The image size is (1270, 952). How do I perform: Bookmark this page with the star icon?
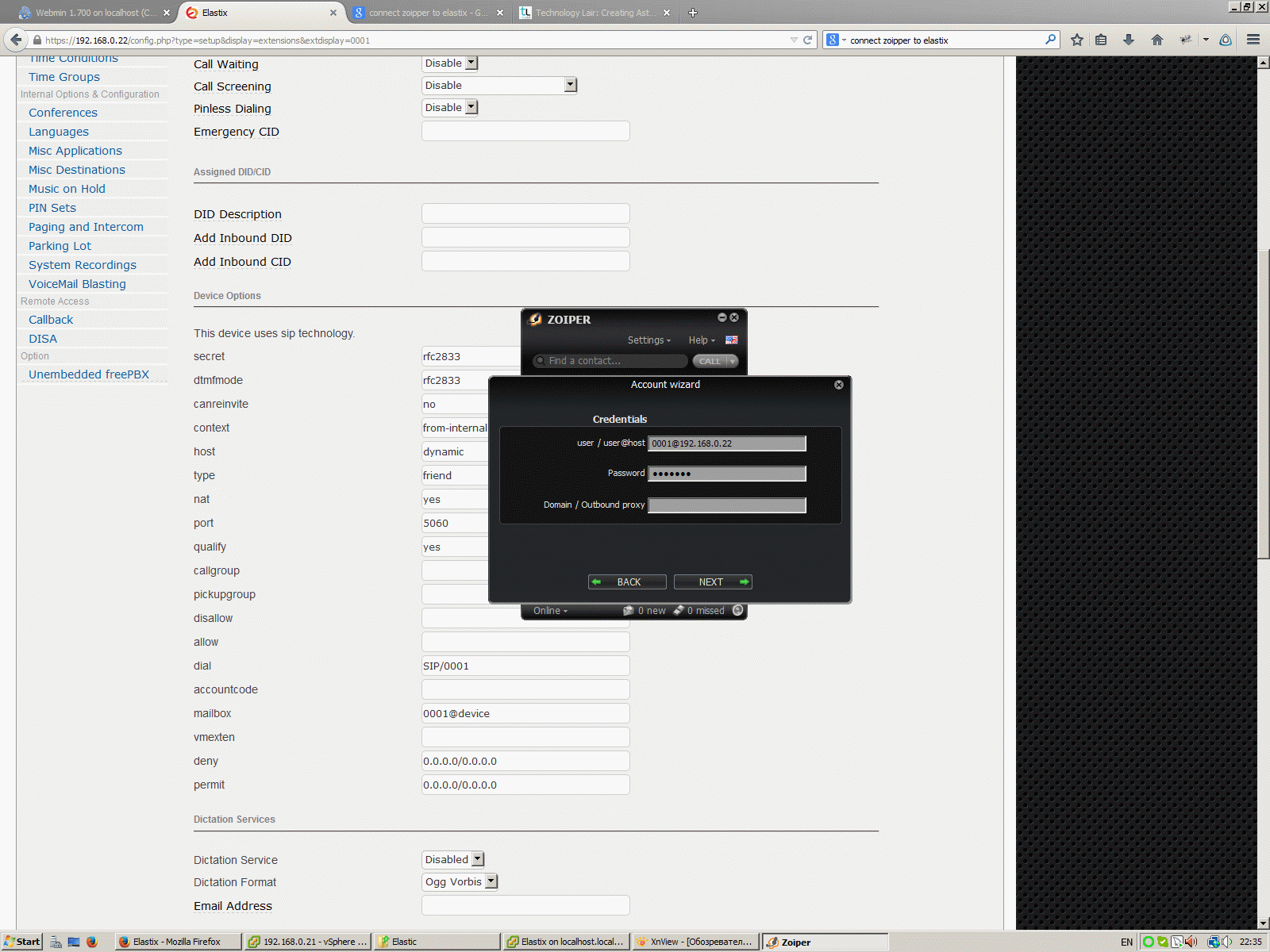(1077, 40)
